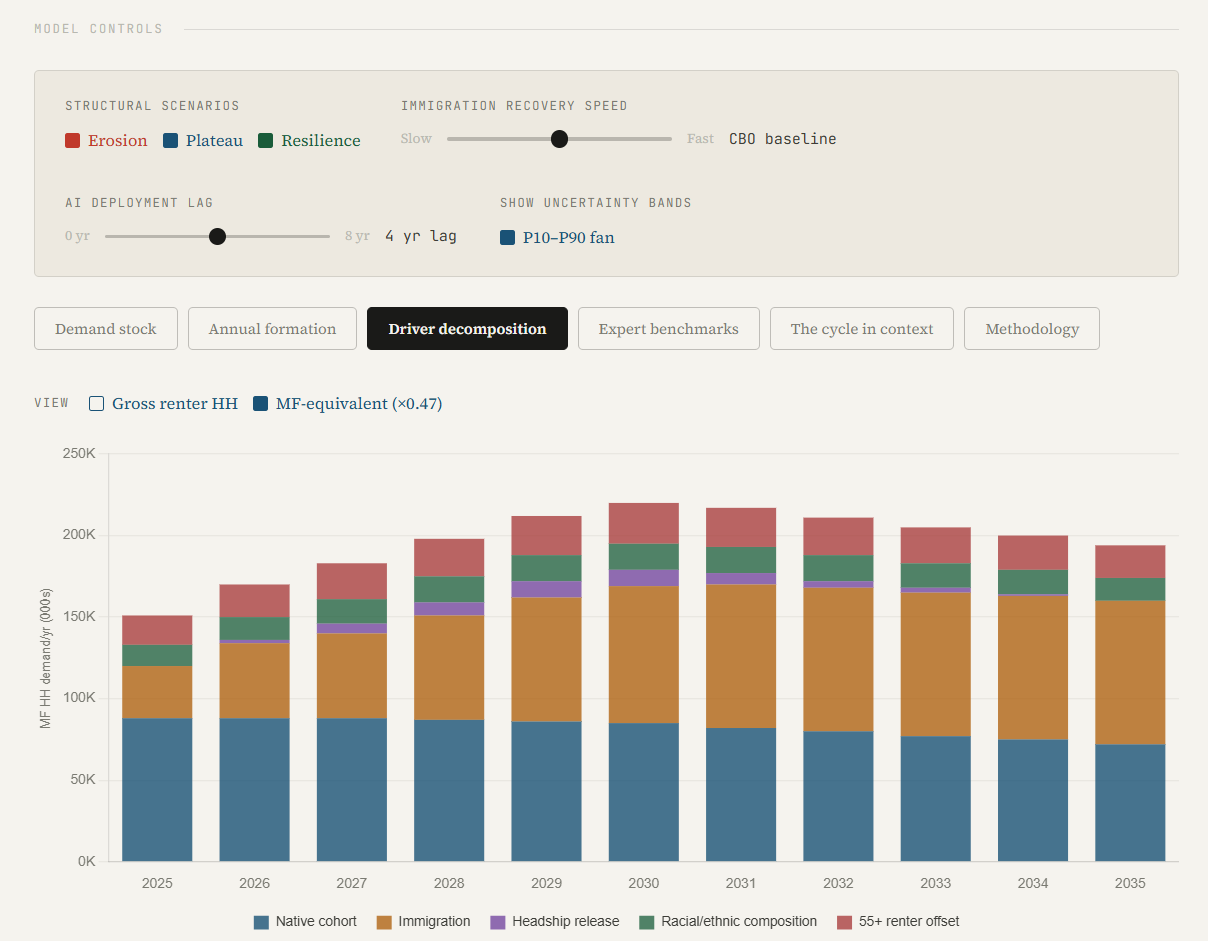Select the Driver decomposition tab
The image size is (1208, 941).
tap(467, 329)
